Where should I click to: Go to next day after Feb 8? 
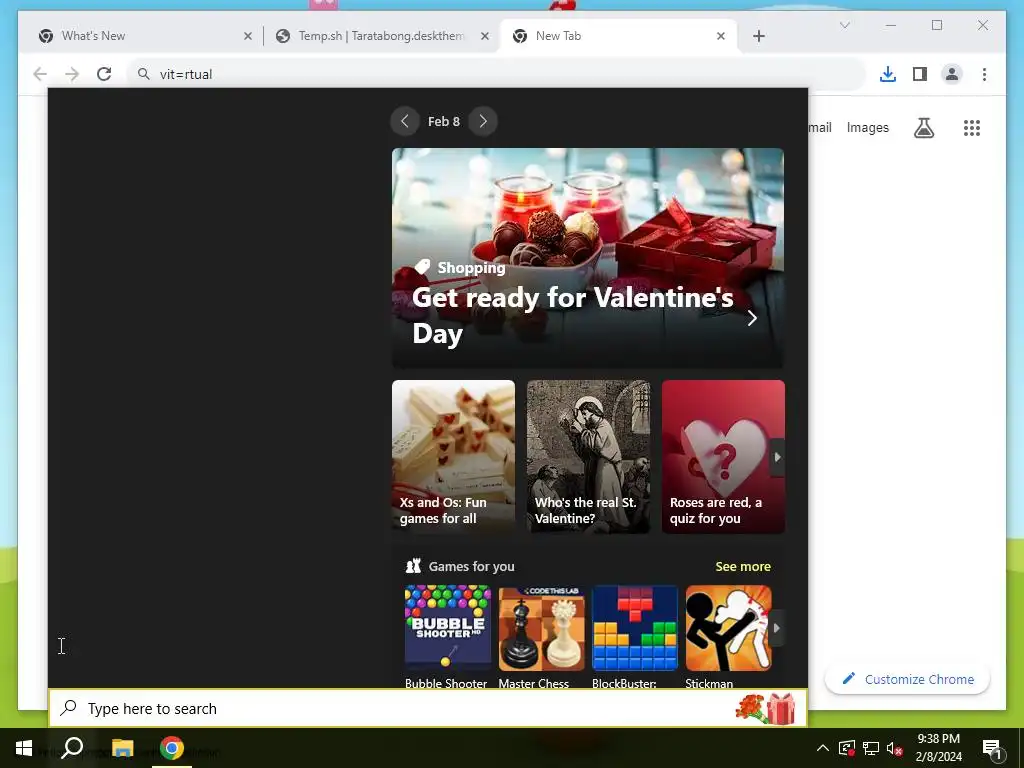coord(483,121)
